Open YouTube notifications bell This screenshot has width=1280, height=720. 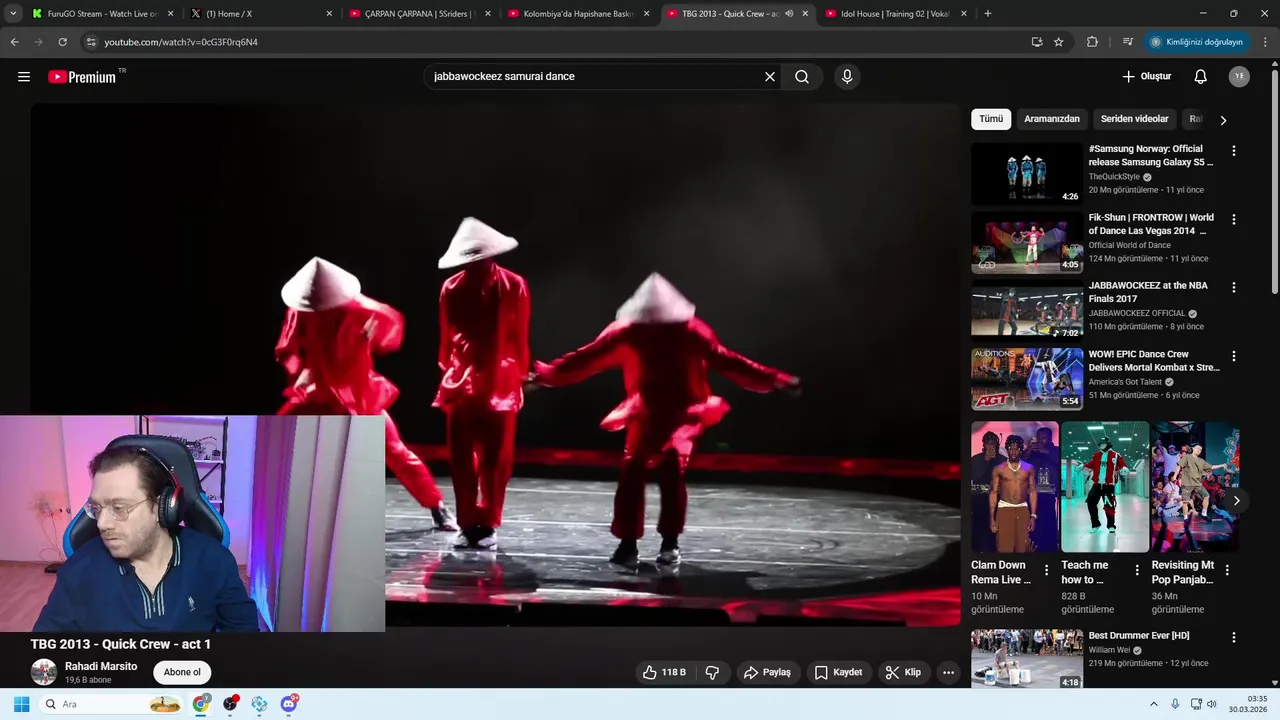1201,77
